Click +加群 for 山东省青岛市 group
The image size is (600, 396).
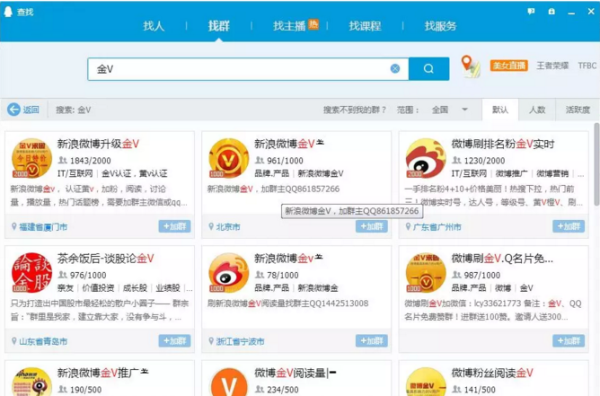point(174,341)
